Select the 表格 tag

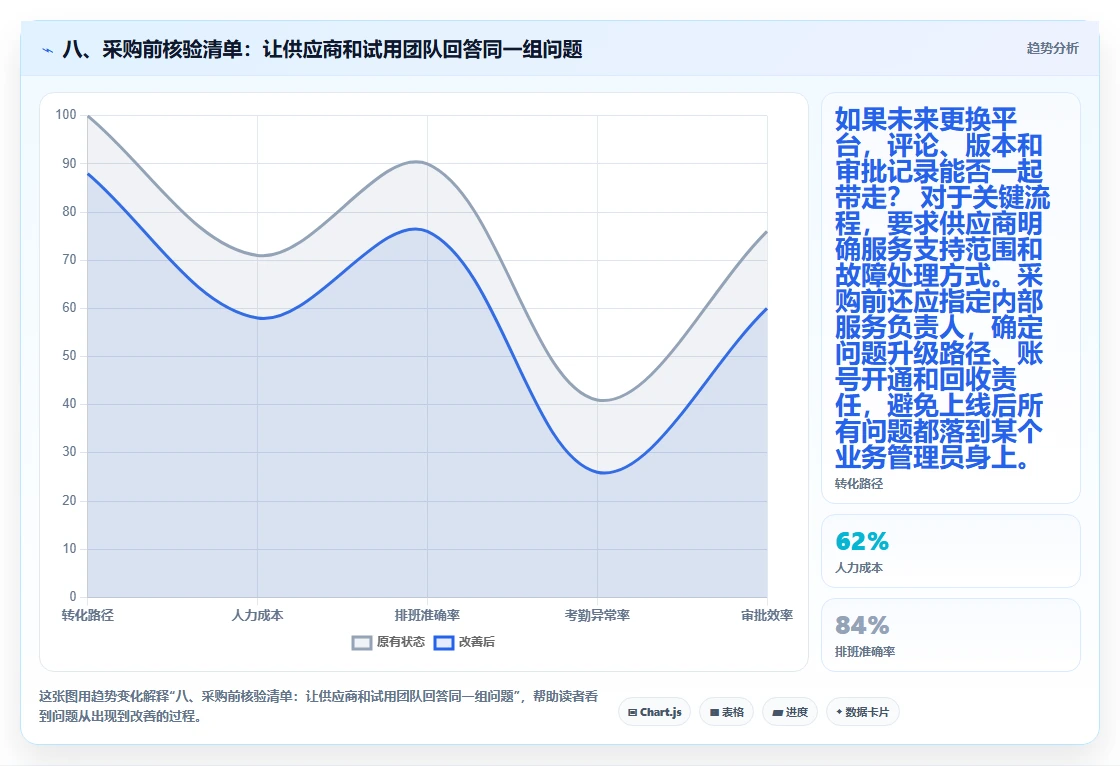pyautogui.click(x=726, y=712)
